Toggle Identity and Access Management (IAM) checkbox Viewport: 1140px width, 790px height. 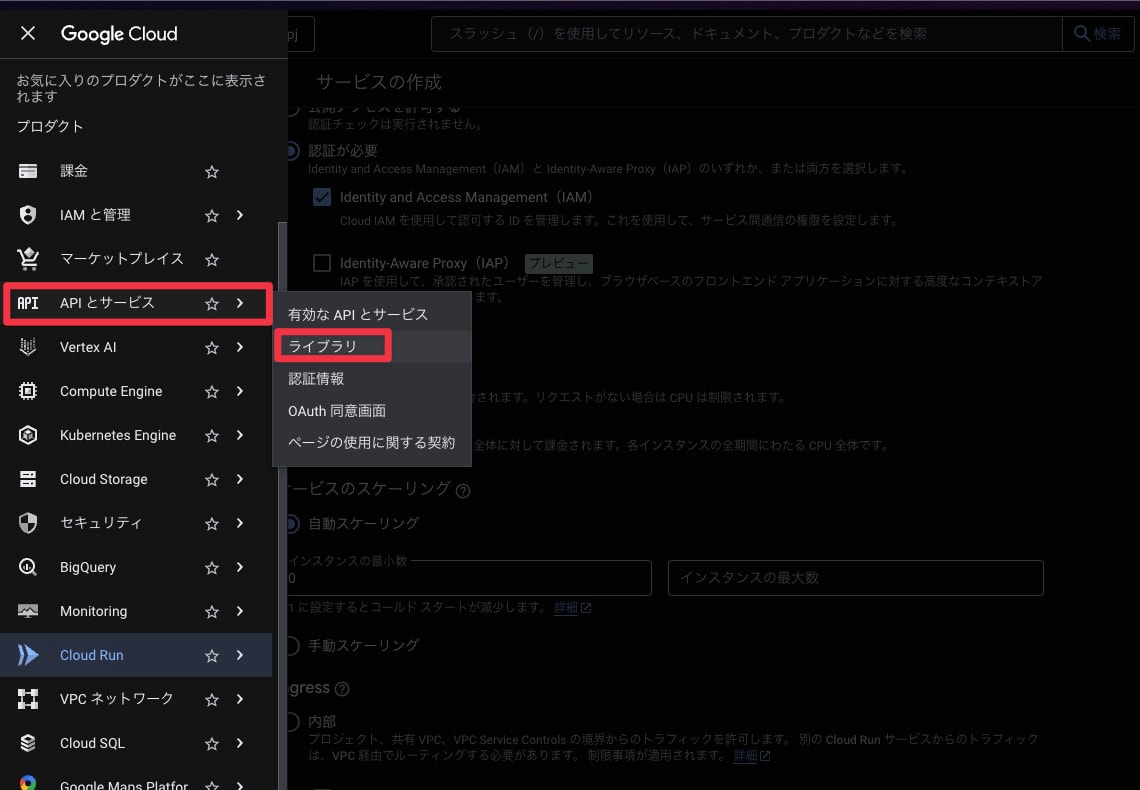pyautogui.click(x=322, y=197)
